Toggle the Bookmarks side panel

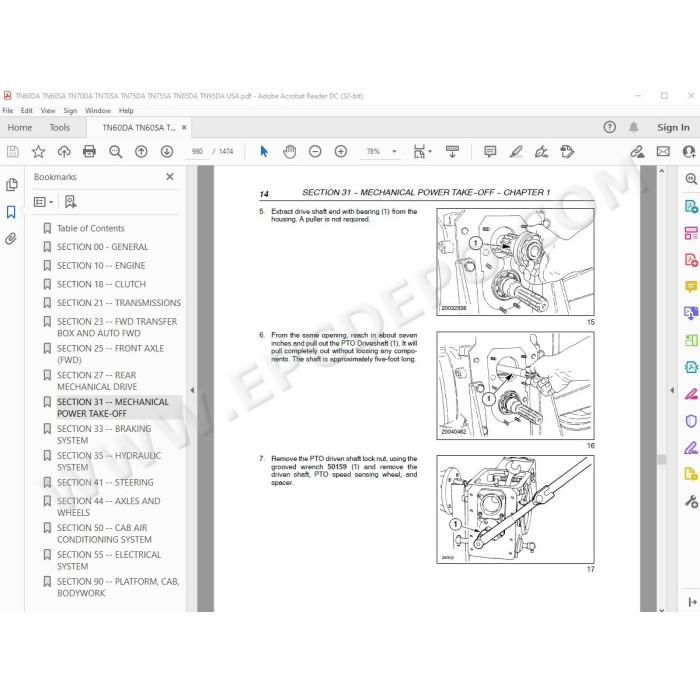tap(11, 212)
